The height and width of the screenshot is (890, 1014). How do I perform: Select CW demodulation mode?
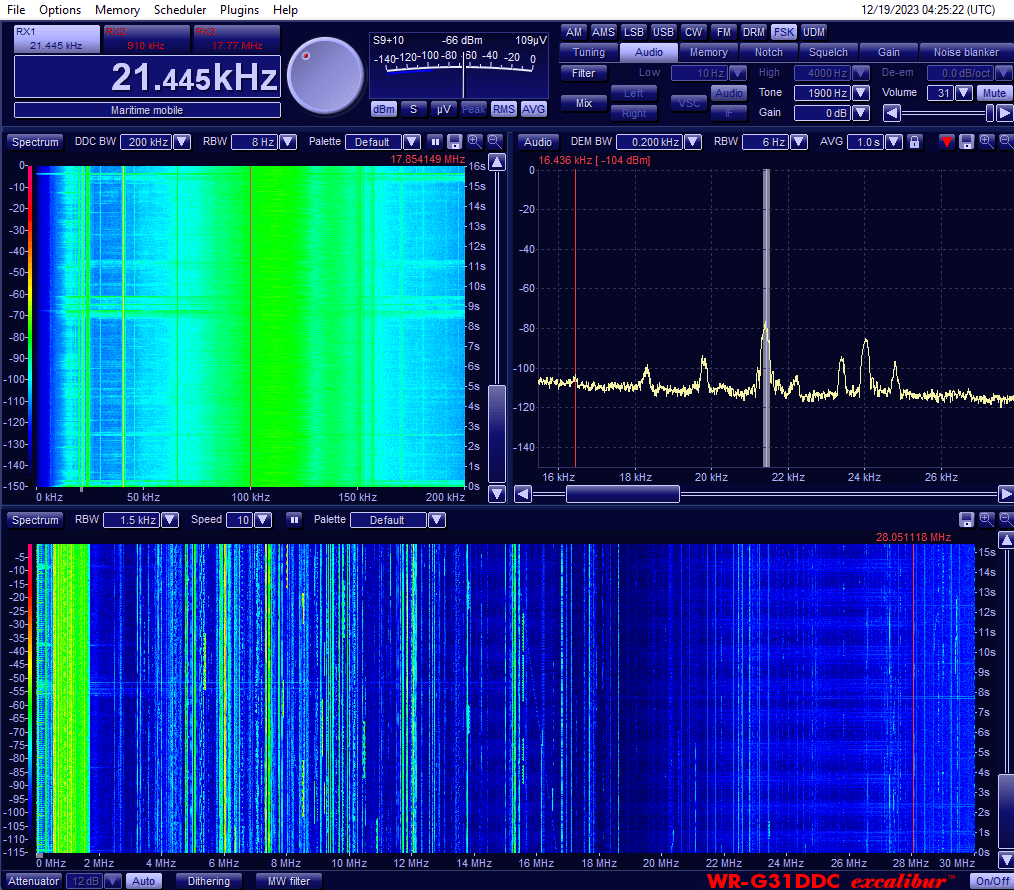(693, 32)
